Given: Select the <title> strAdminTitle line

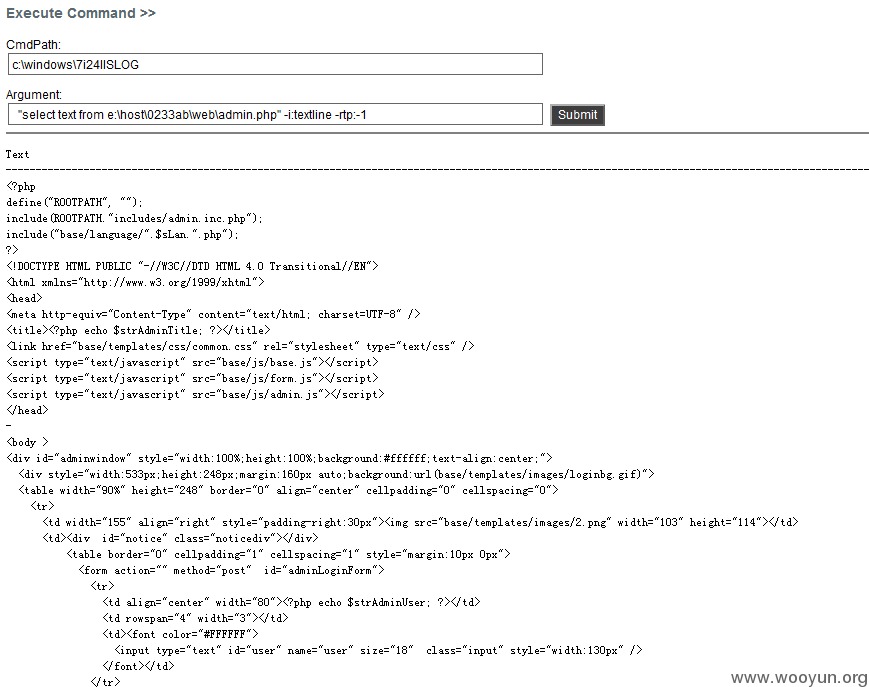Looking at the screenshot, I should pyautogui.click(x=139, y=331).
